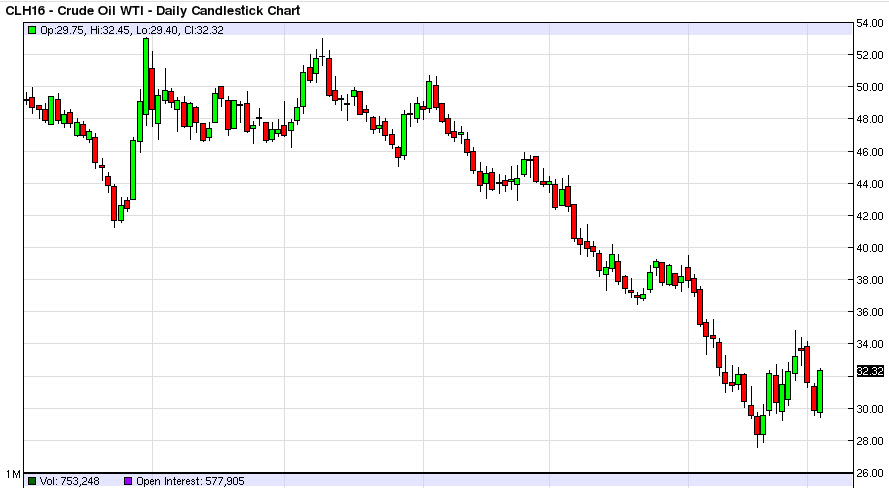Click the last green candlestick closing at 32.32
This screenshot has height=488, width=889.
coord(820,391)
